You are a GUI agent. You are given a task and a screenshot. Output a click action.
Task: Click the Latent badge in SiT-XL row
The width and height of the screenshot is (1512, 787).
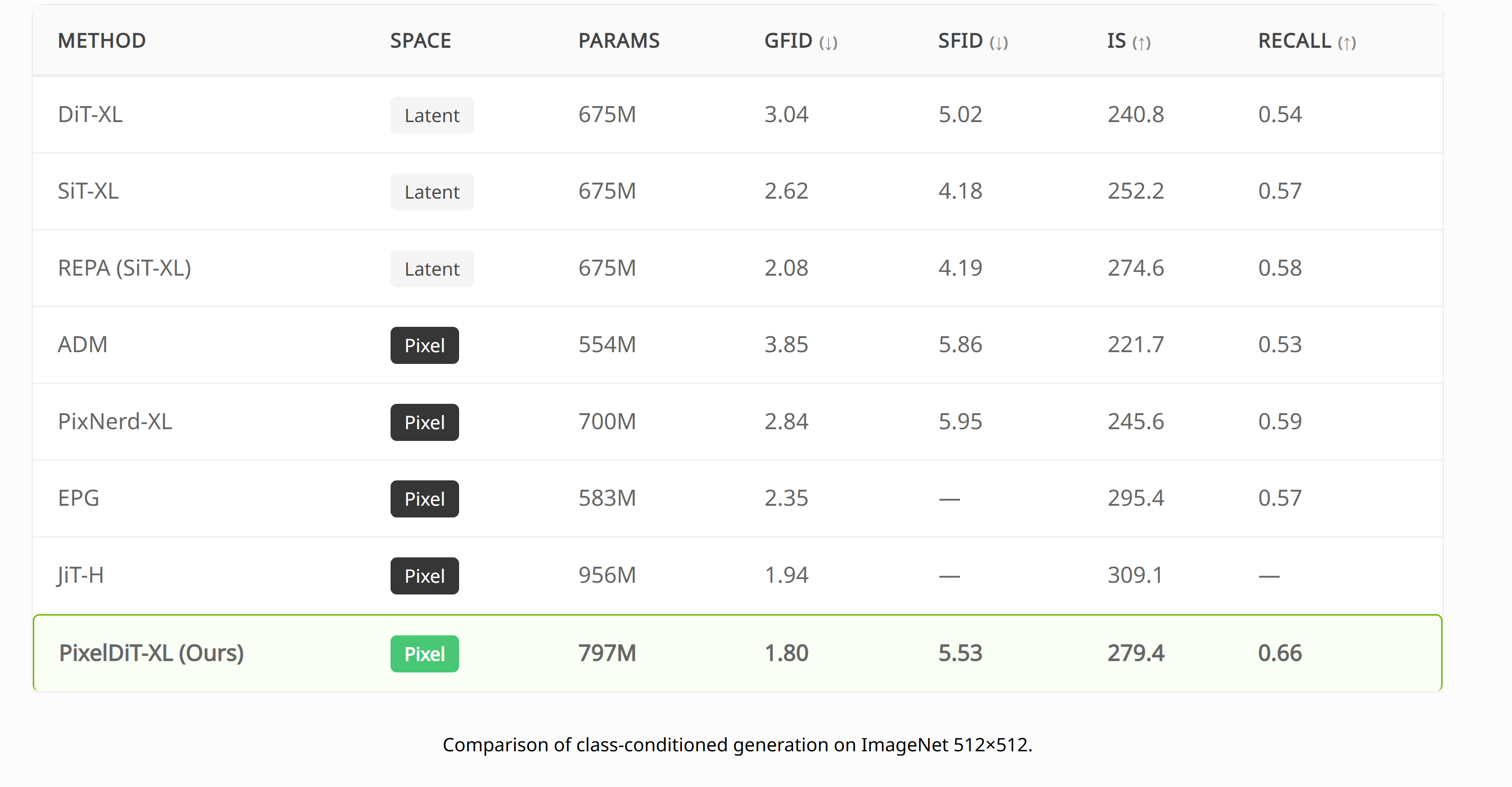pyautogui.click(x=432, y=192)
